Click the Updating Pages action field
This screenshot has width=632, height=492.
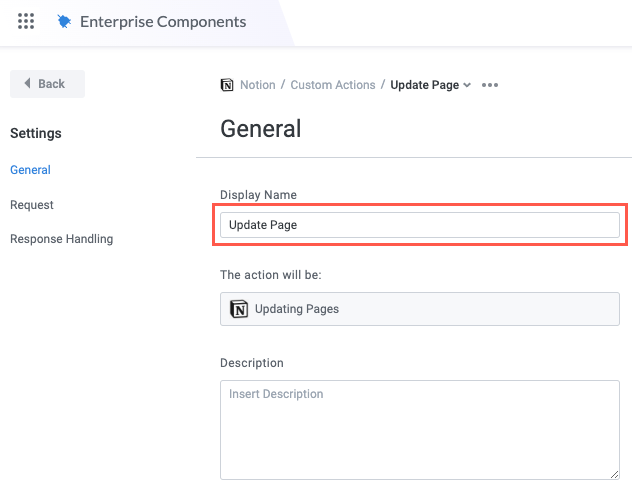click(419, 309)
